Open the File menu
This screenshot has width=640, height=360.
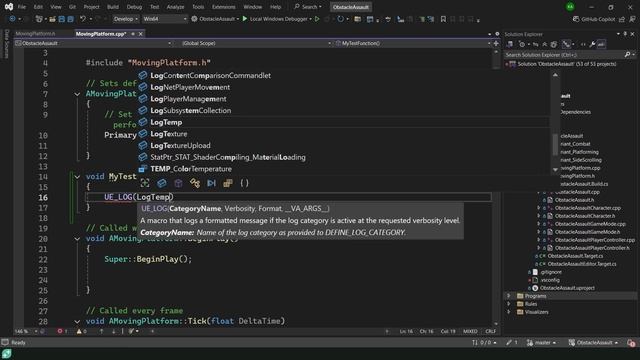coord(22,7)
